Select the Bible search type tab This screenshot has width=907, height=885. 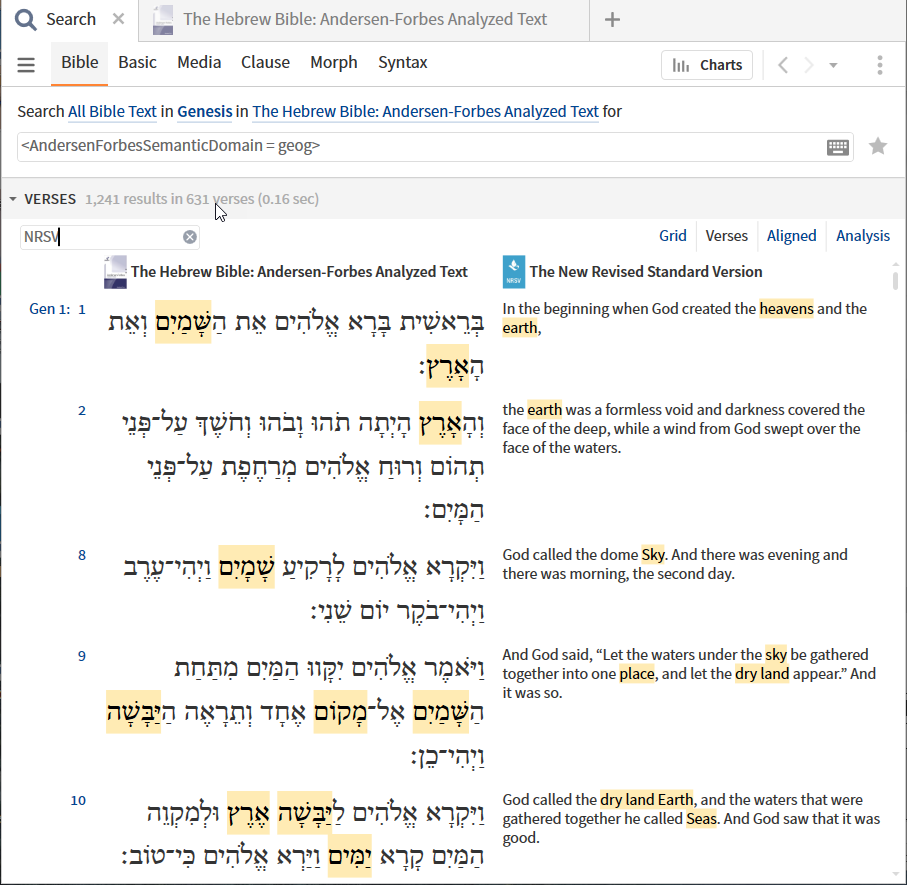pyautogui.click(x=79, y=62)
